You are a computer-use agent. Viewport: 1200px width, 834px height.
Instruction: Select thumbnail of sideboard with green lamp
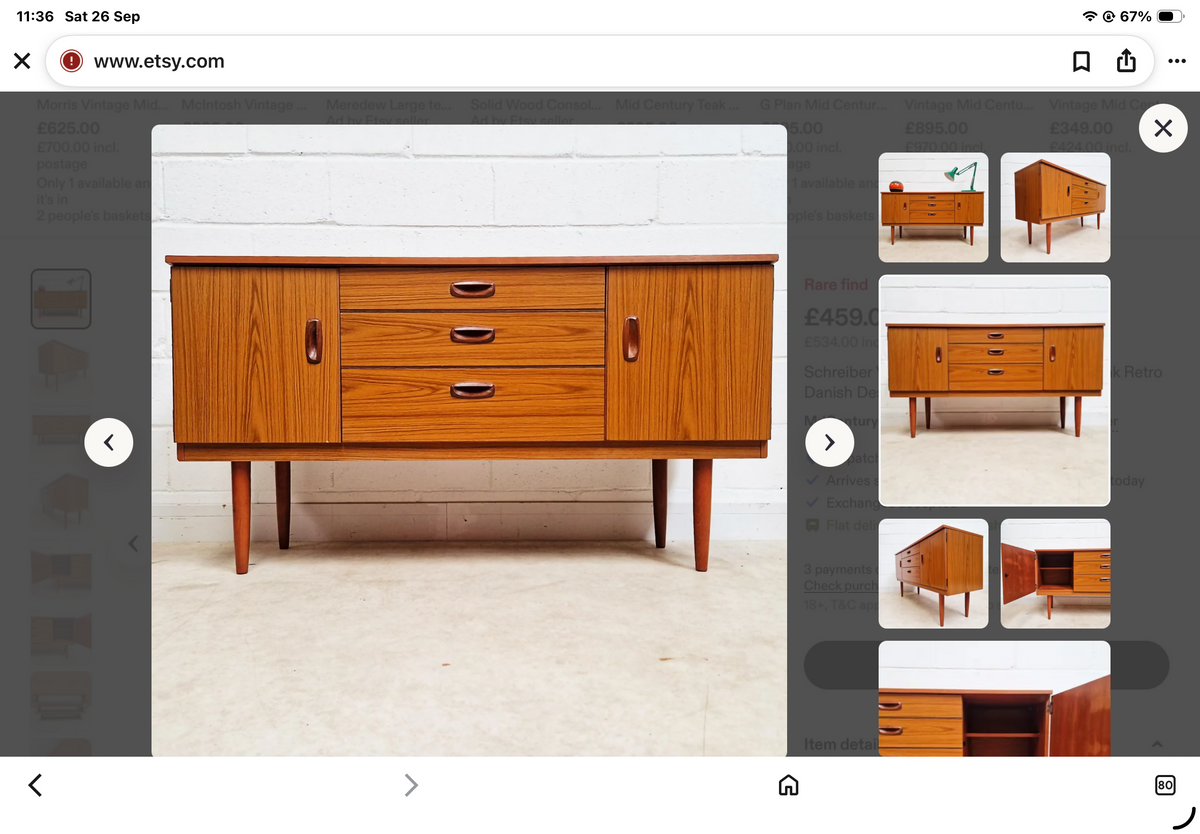[x=933, y=207]
